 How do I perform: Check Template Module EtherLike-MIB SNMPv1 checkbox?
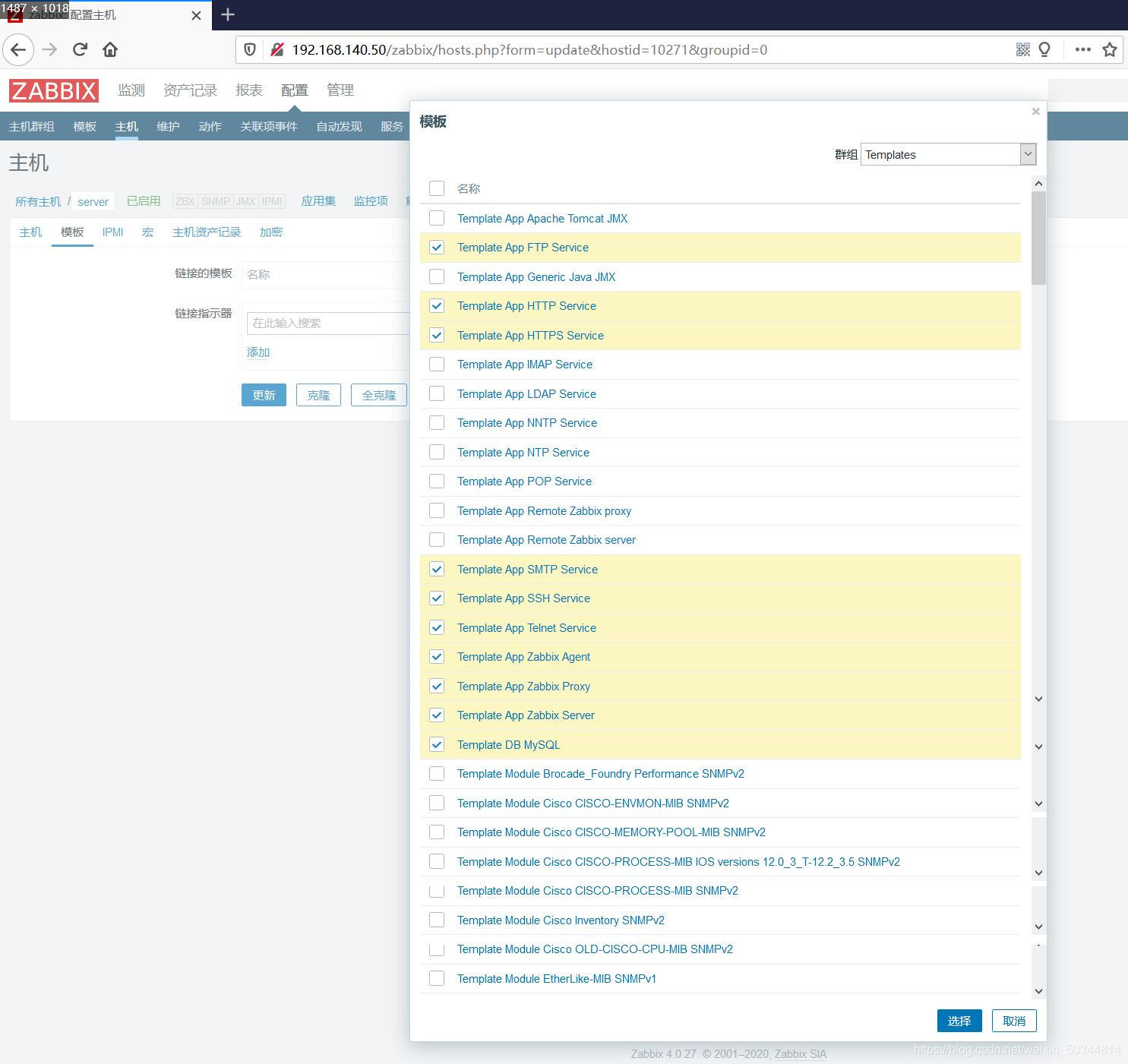coord(437,979)
